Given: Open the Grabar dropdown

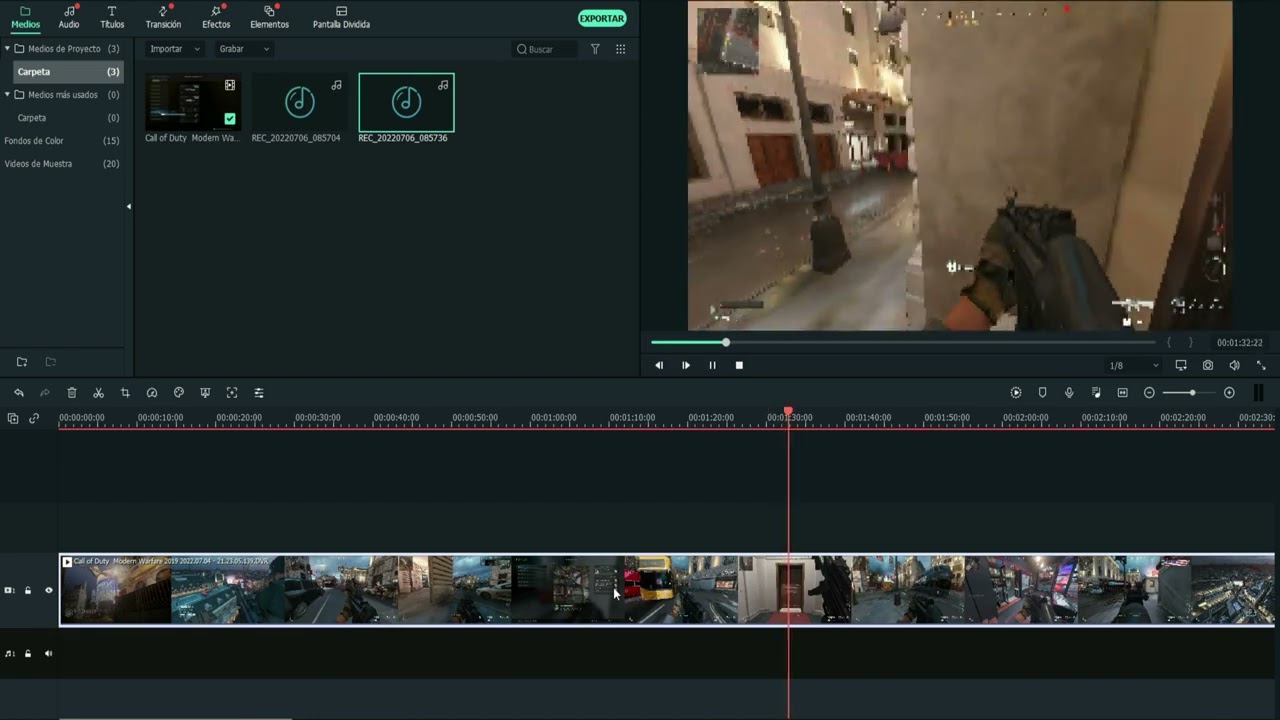Looking at the screenshot, I should [x=243, y=49].
